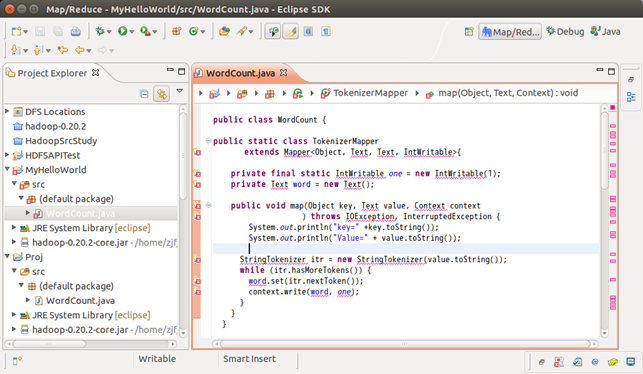The image size is (643, 374).
Task: Collapse the Proj project node
Action: [x=7, y=256]
